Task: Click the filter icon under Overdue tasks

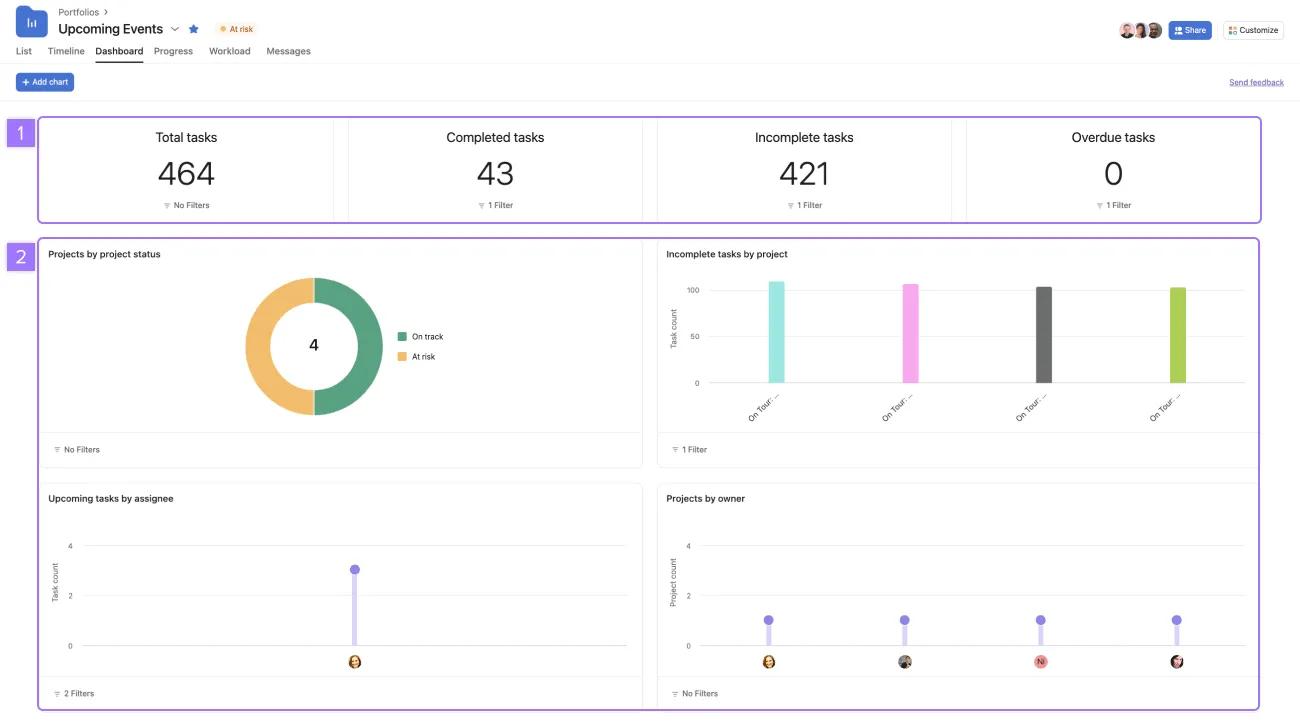Action: [x=1113, y=205]
